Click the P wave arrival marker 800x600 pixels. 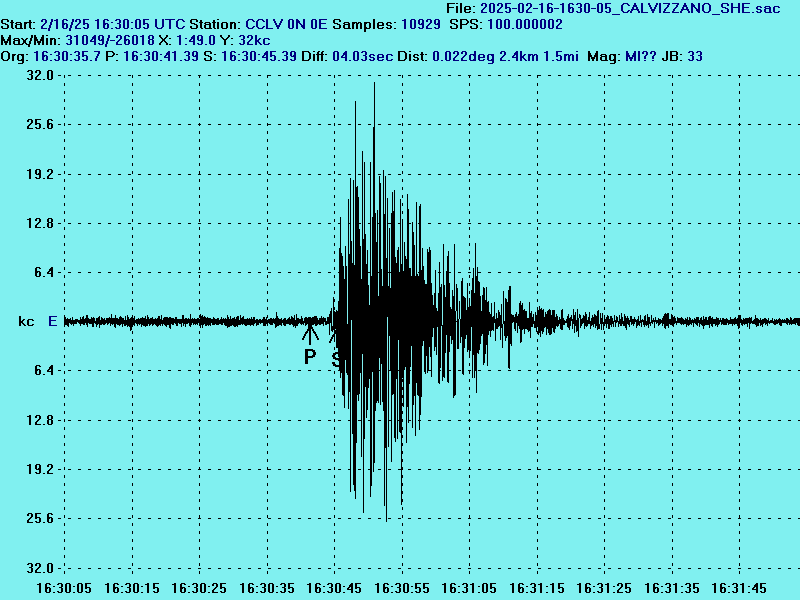pyautogui.click(x=310, y=356)
